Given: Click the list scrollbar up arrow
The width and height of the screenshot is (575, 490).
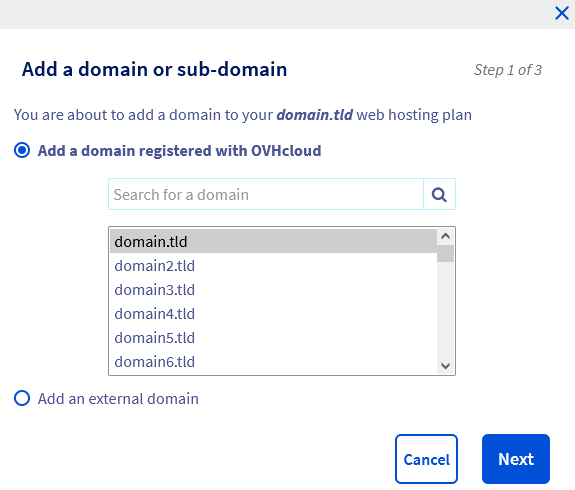Looking at the screenshot, I should click(x=446, y=237).
